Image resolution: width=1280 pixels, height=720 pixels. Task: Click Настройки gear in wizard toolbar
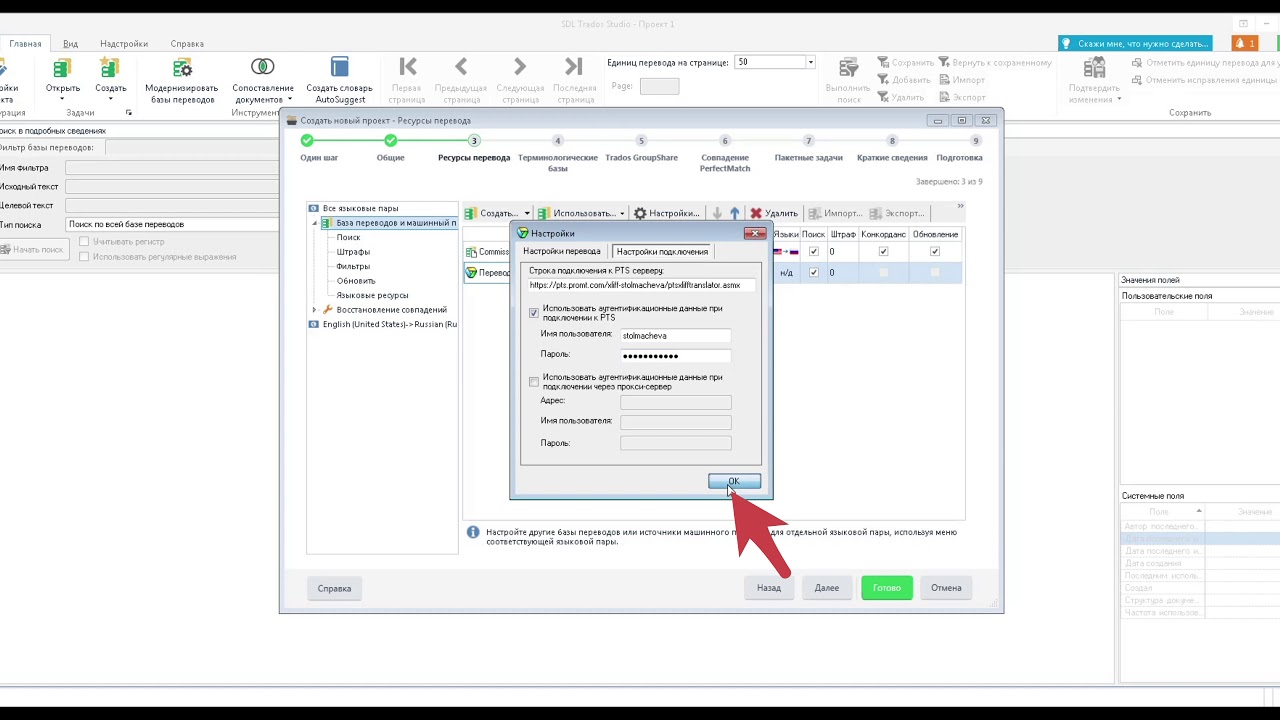point(667,213)
